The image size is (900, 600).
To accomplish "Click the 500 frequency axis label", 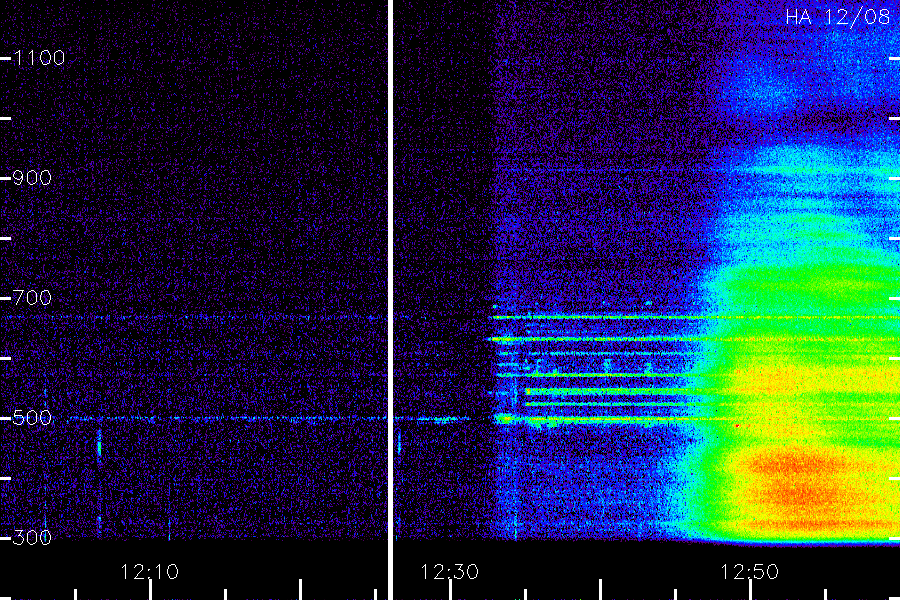I will (x=32, y=418).
